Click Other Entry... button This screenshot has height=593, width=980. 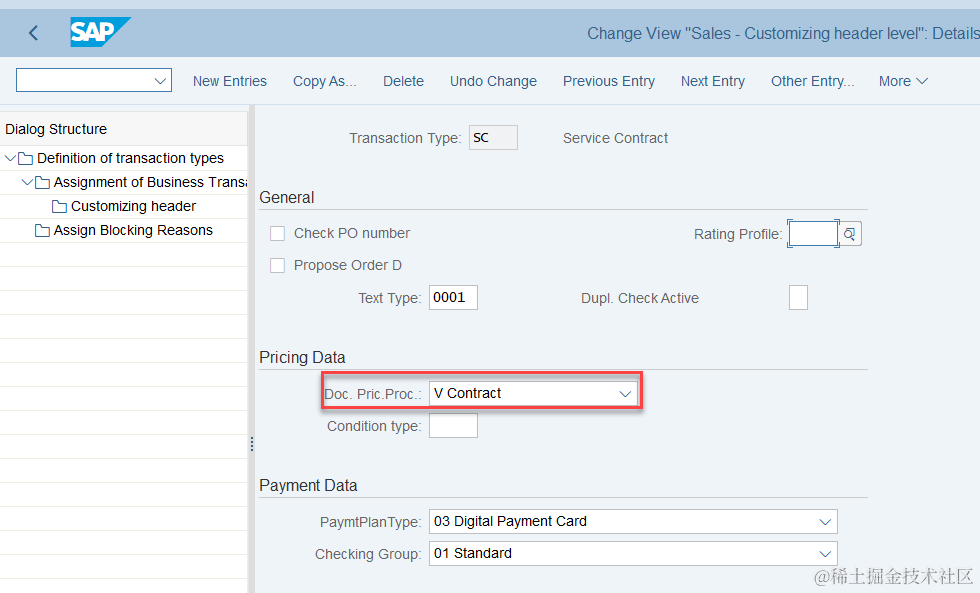coord(812,81)
